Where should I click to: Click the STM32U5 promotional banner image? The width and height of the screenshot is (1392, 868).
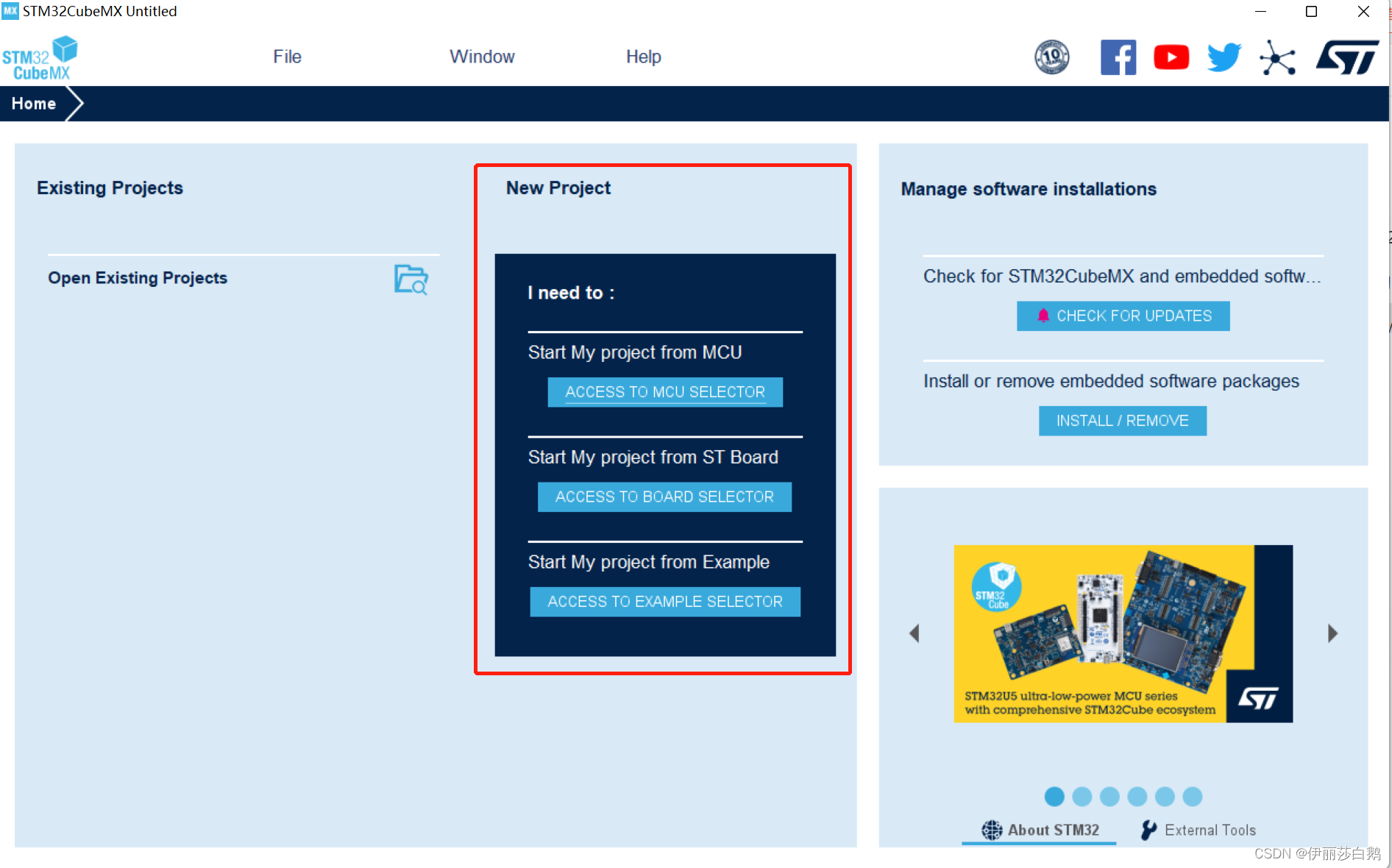1123,633
